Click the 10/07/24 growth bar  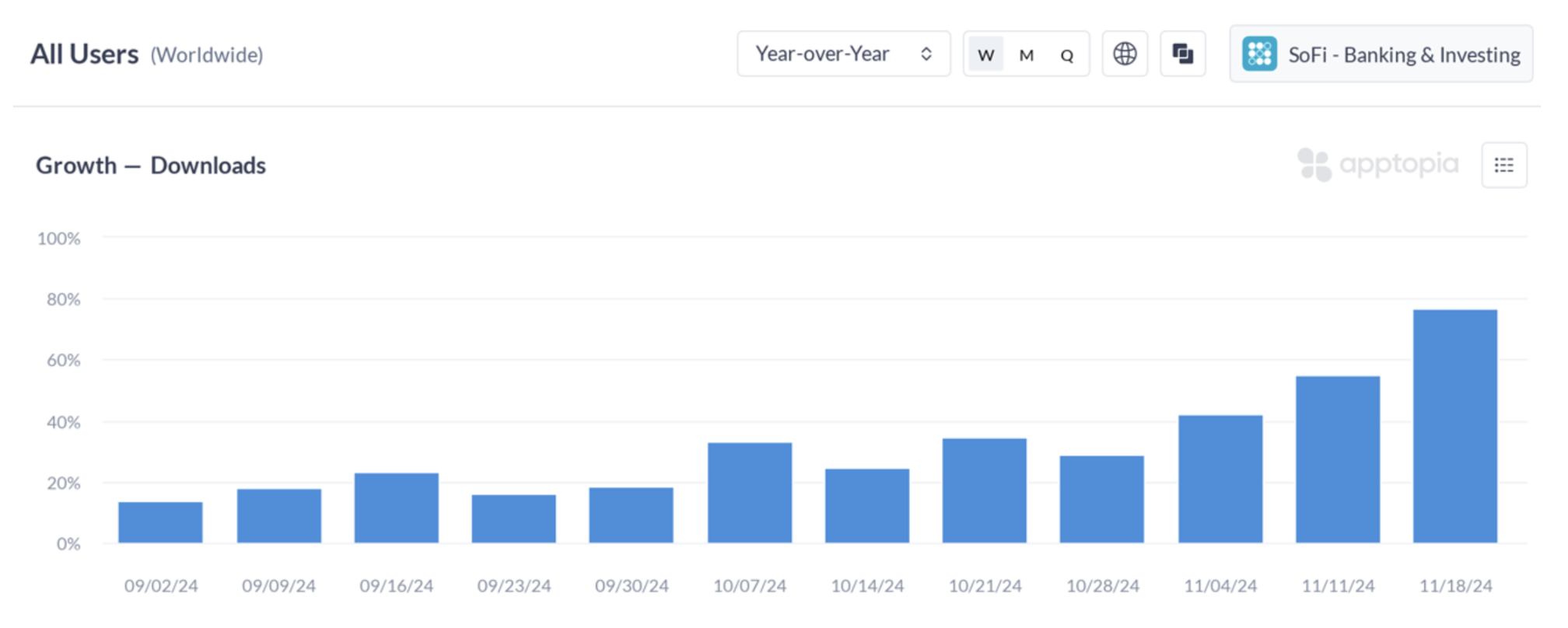pos(749,493)
